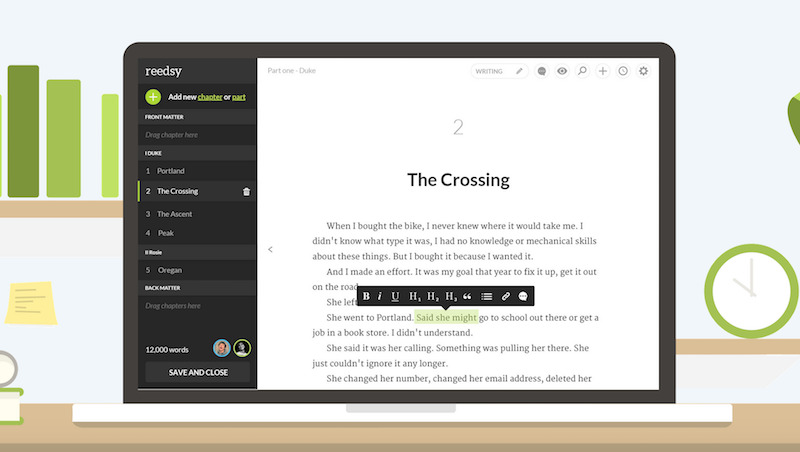Underline the highlighted text
The height and width of the screenshot is (452, 800).
[x=395, y=296]
